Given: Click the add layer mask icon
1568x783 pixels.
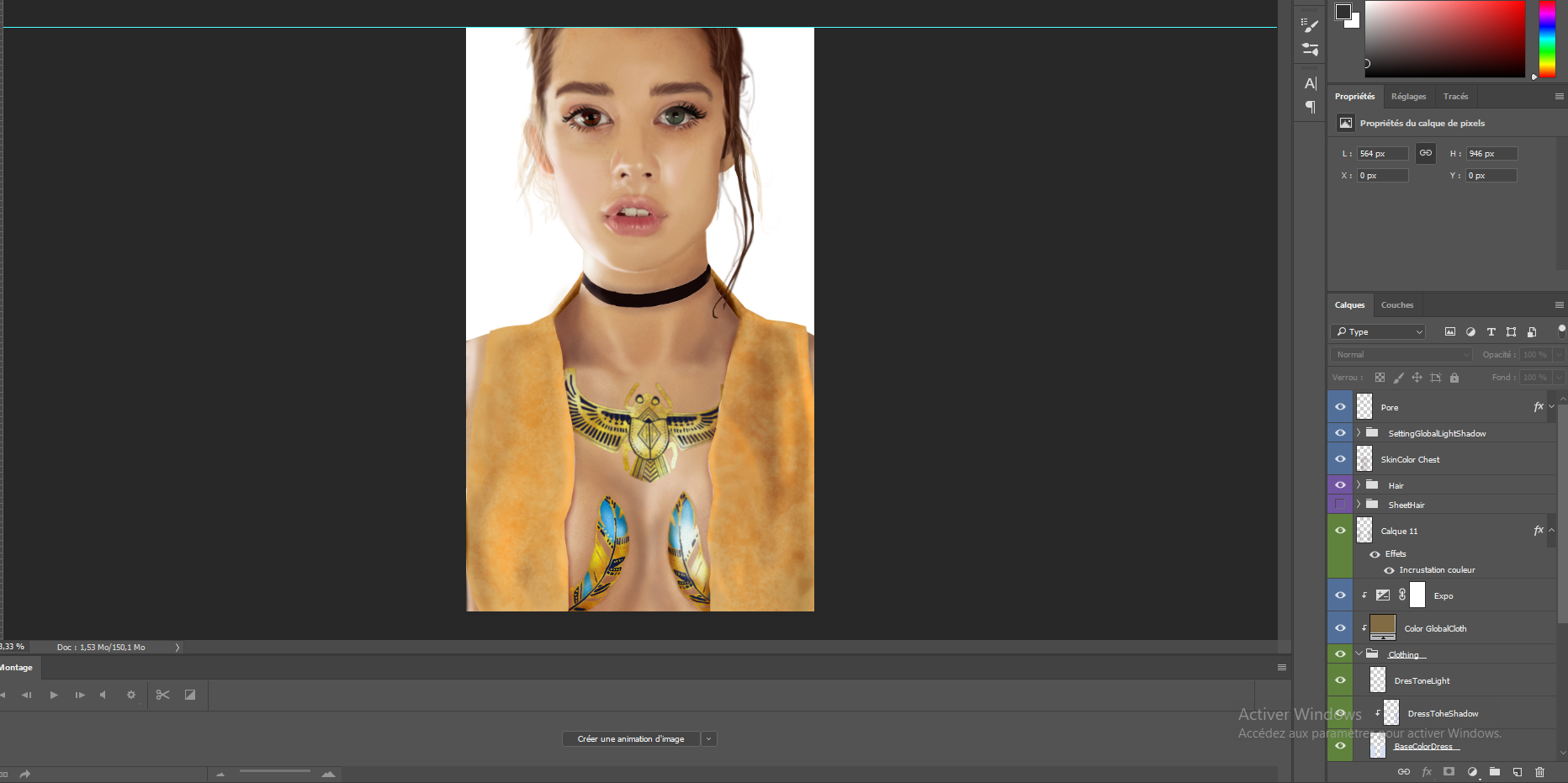Looking at the screenshot, I should click(1449, 771).
